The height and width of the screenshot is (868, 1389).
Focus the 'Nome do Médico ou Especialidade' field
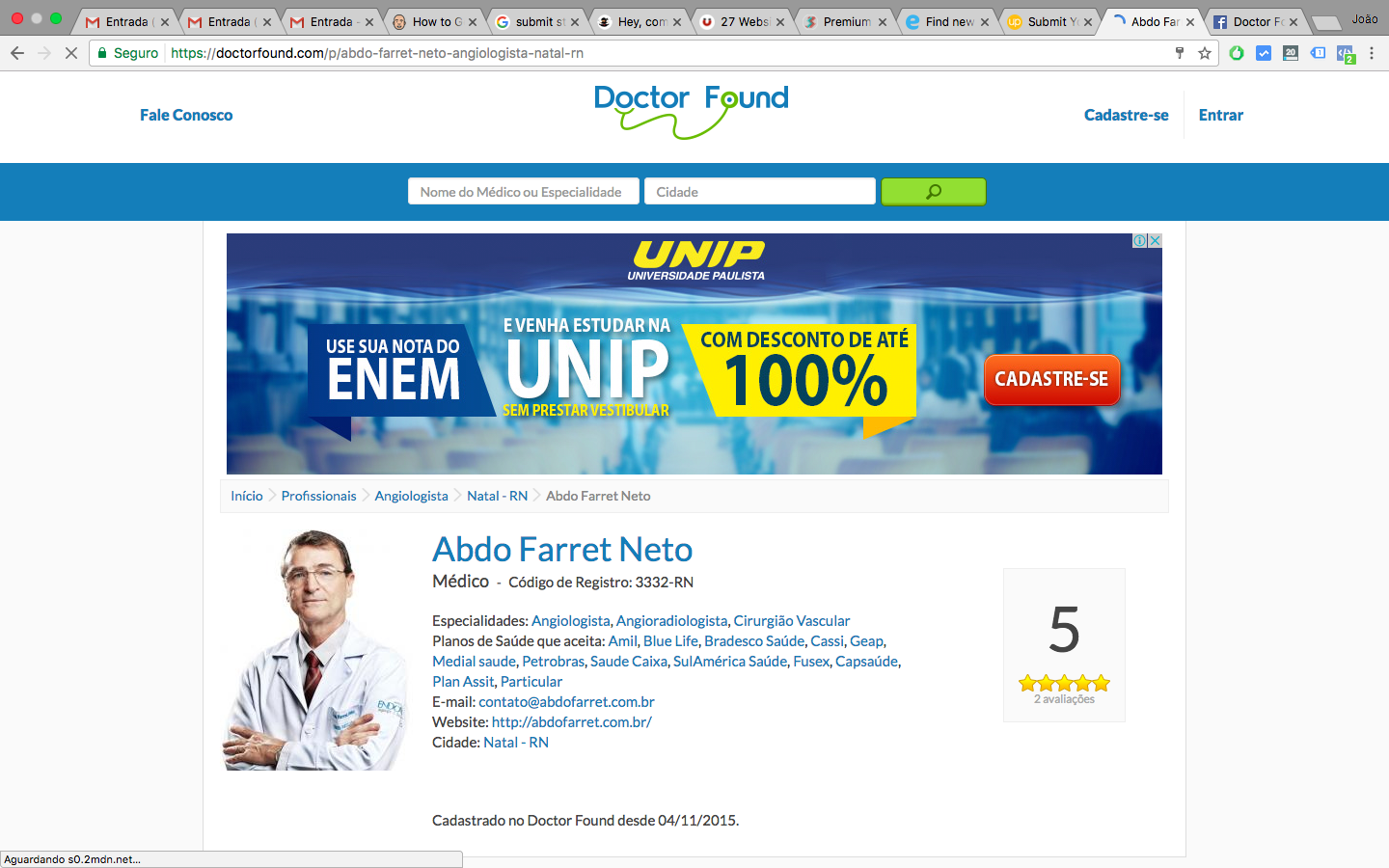(x=524, y=192)
